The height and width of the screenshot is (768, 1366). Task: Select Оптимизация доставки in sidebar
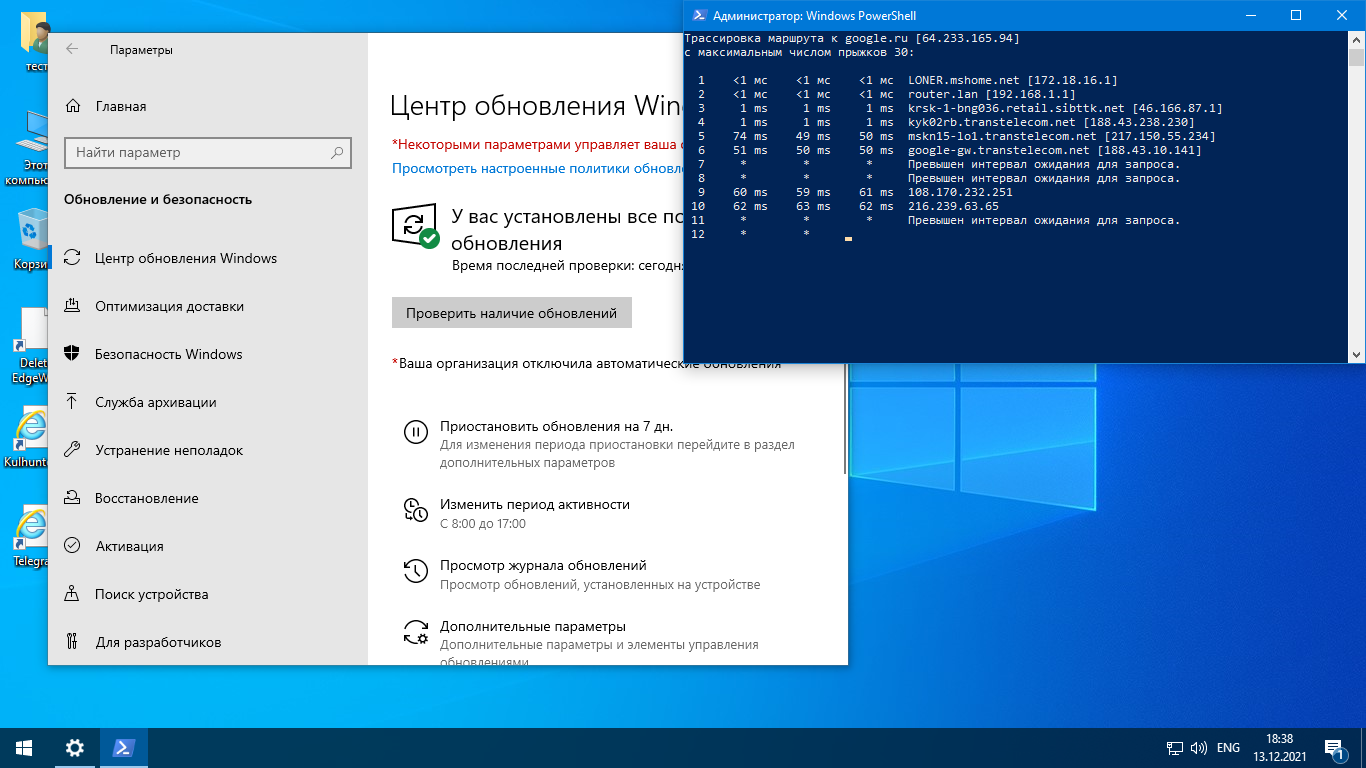tap(169, 306)
